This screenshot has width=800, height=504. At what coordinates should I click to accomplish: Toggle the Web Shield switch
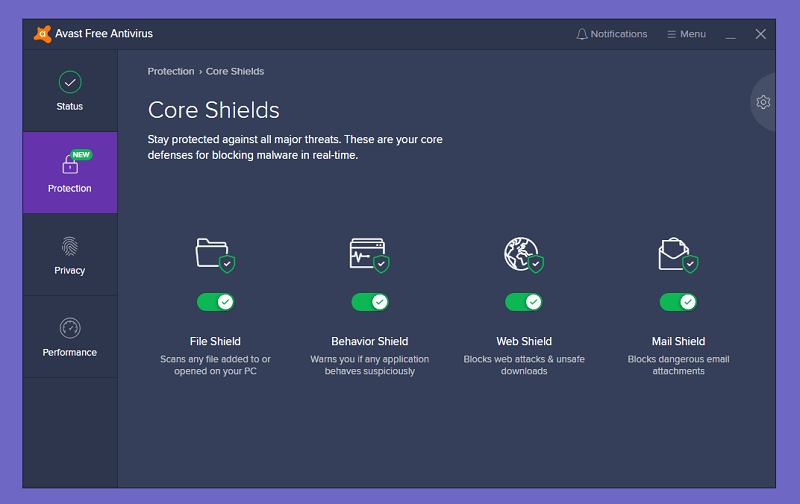pyautogui.click(x=524, y=302)
